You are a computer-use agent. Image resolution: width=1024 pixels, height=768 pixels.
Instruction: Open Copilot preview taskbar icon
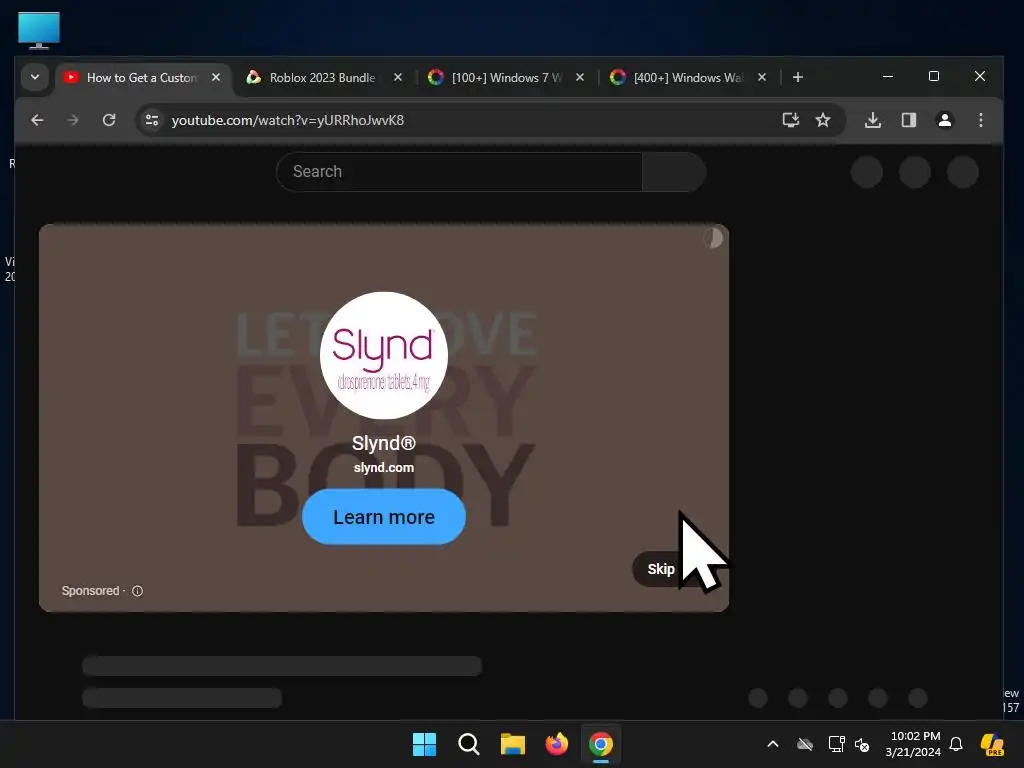point(992,744)
